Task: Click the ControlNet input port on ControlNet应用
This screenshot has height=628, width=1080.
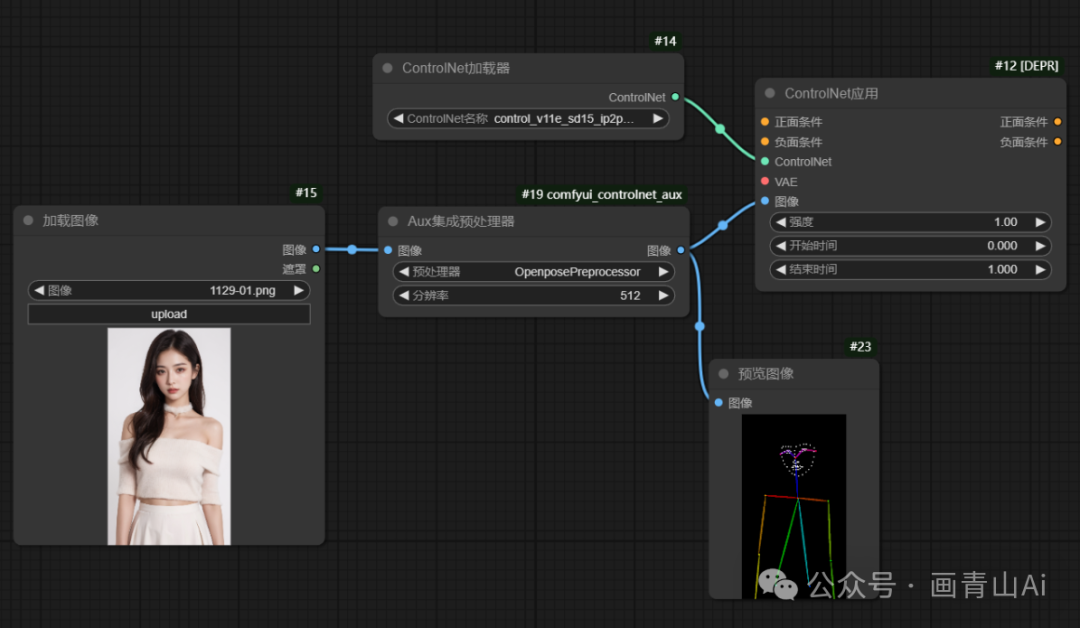Action: coord(765,161)
